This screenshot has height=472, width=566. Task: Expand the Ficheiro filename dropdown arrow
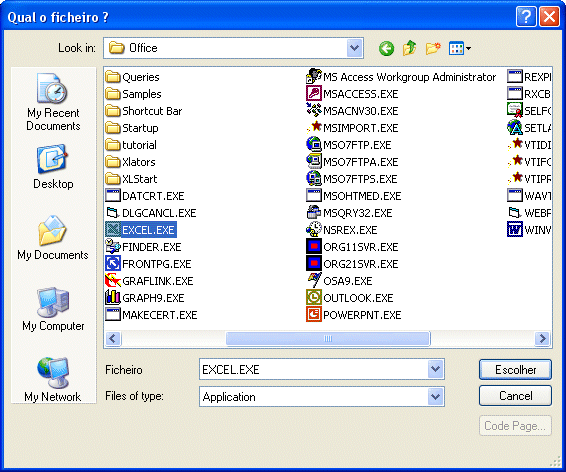435,369
